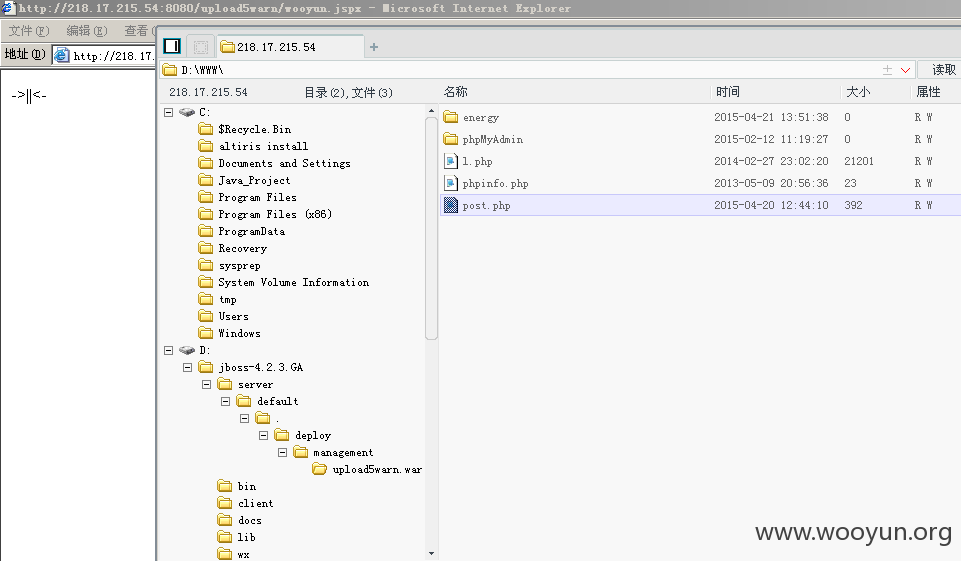Screen dimensions: 961x561
Task: Select the wx folder in tree
Action: pyautogui.click(x=243, y=554)
